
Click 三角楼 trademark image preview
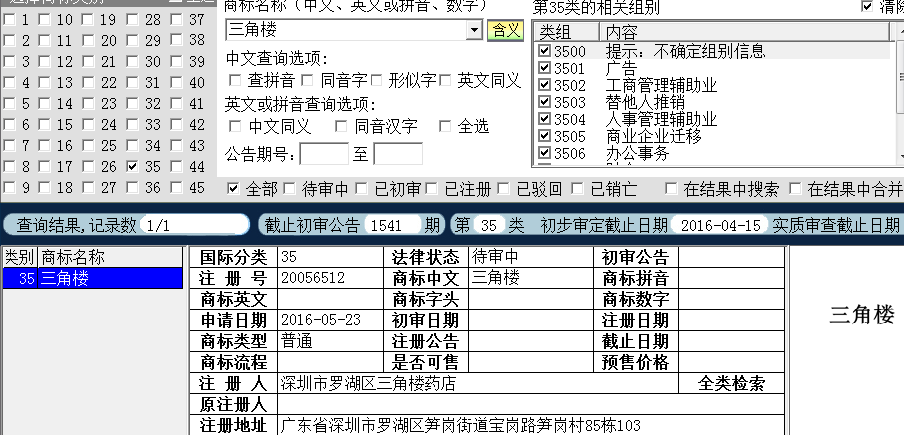pos(861,316)
